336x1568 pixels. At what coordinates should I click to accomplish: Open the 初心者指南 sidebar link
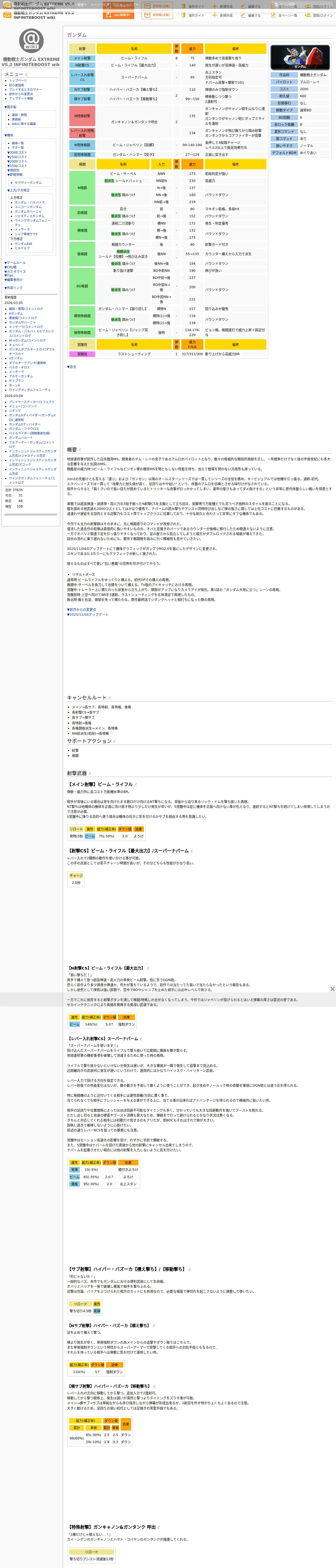point(16,85)
